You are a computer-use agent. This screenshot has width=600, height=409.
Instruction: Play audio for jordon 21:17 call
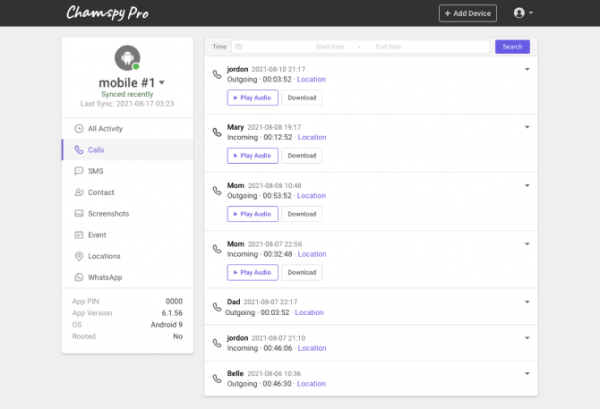click(253, 98)
